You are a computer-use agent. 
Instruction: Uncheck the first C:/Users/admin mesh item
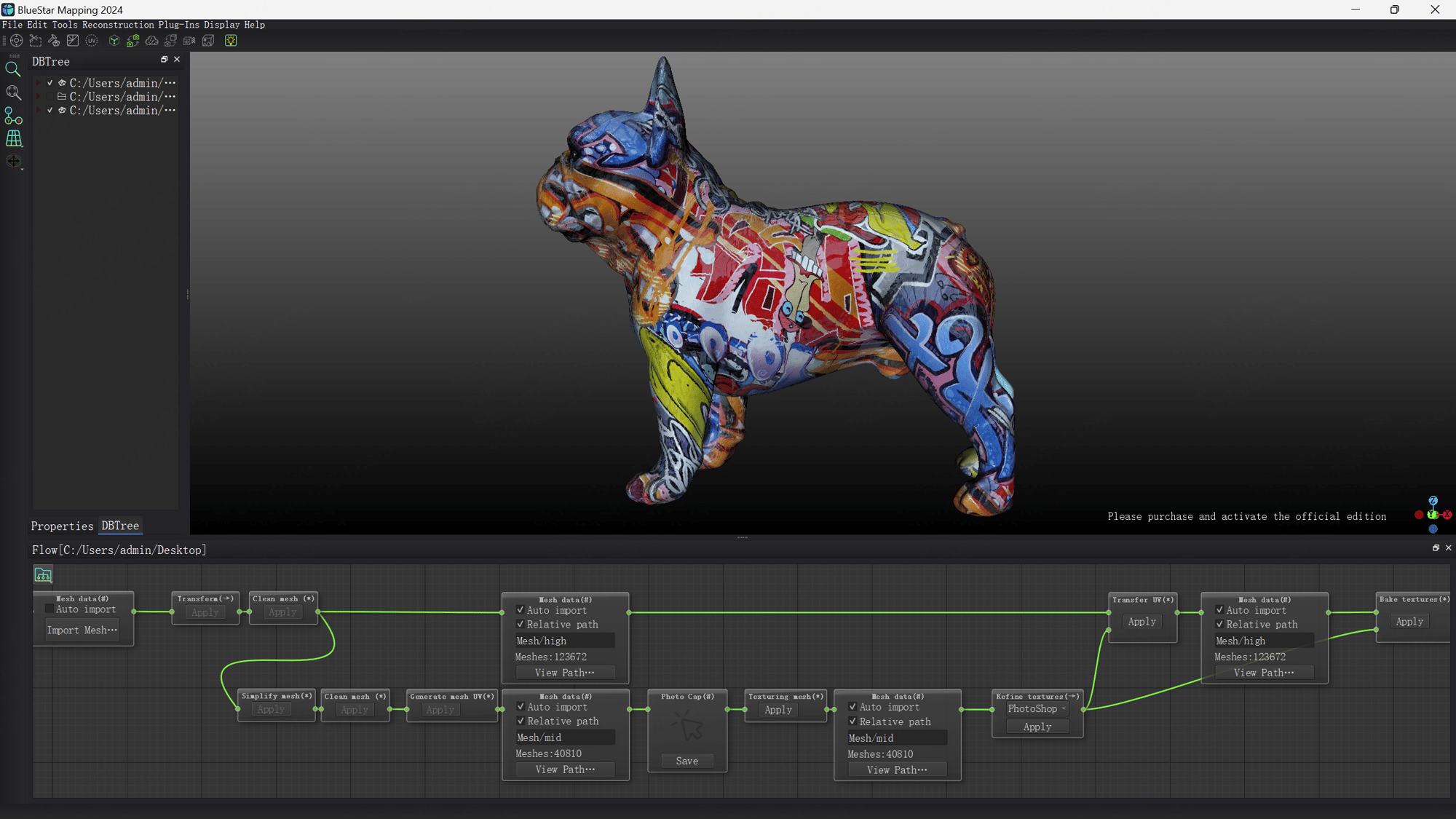50,82
